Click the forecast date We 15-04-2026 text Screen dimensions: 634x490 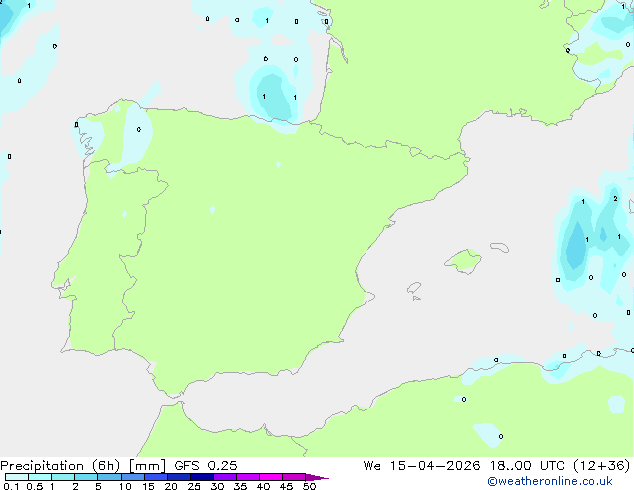(422, 466)
